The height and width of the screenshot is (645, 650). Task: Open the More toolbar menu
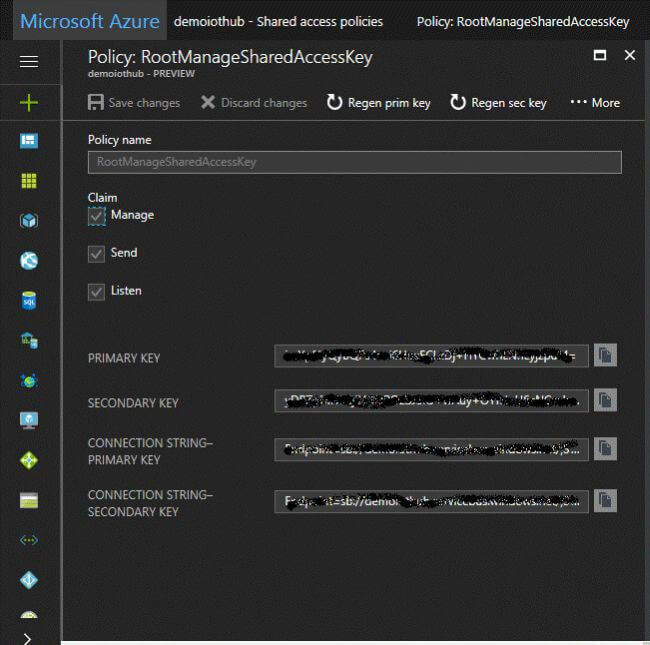[x=595, y=102]
